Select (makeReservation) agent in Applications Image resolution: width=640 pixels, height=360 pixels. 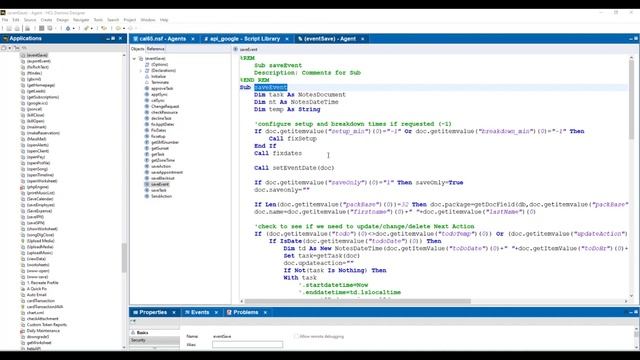click(x=43, y=133)
